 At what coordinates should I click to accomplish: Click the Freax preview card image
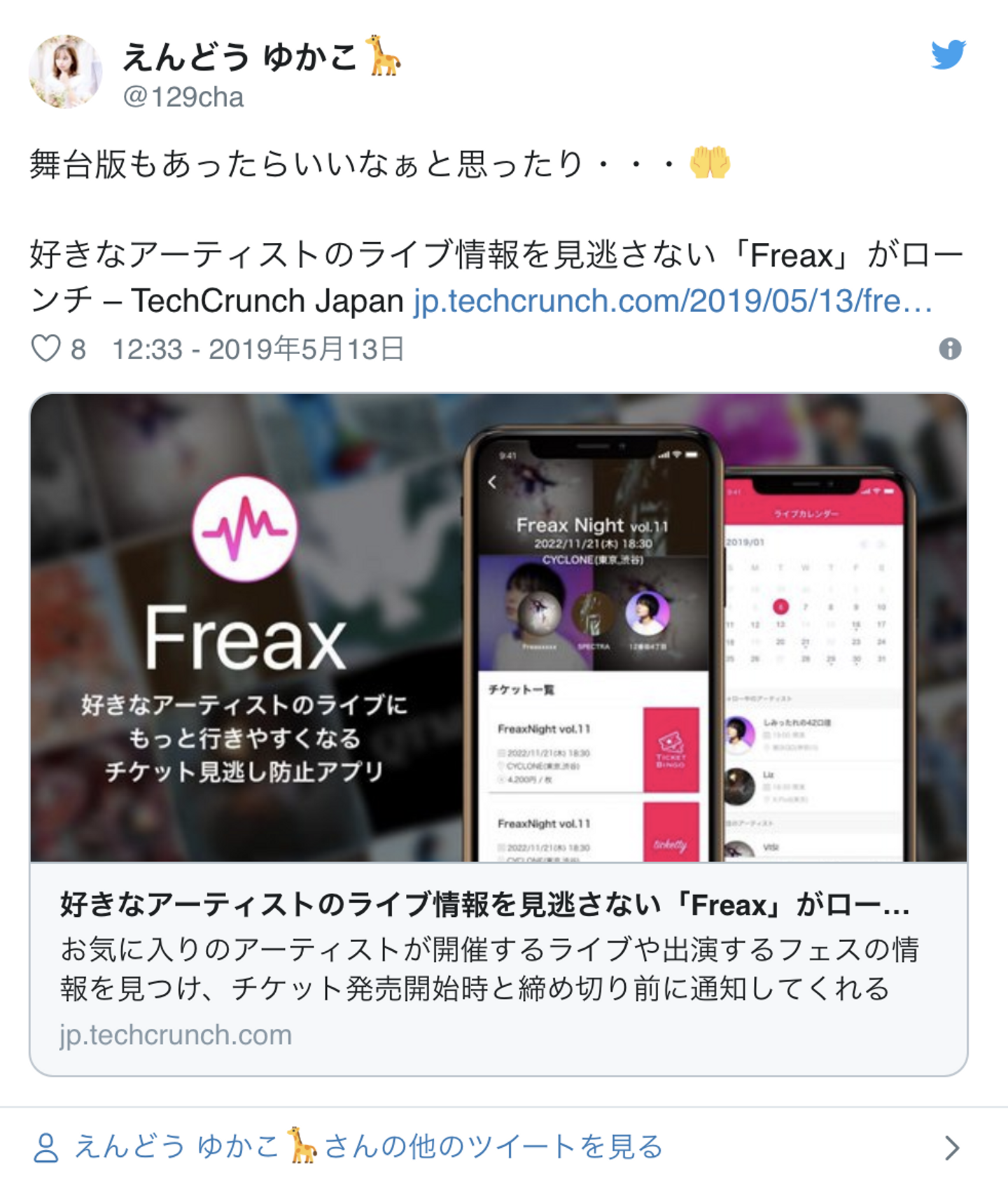pyautogui.click(x=498, y=628)
